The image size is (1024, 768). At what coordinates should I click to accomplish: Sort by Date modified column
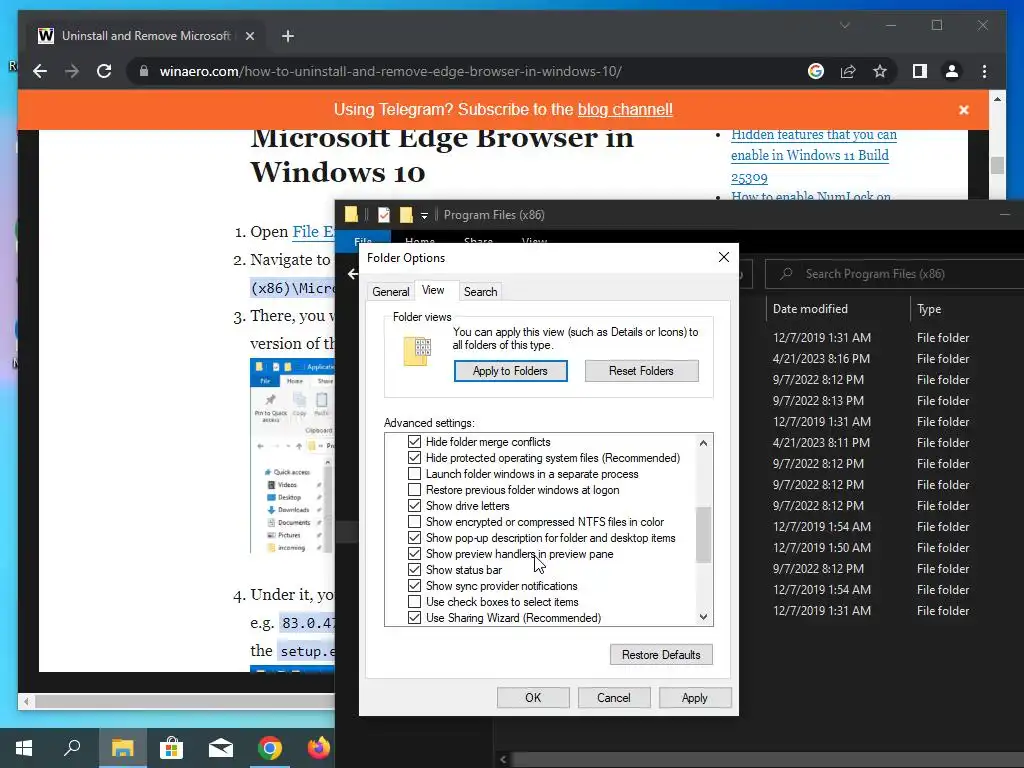point(810,309)
